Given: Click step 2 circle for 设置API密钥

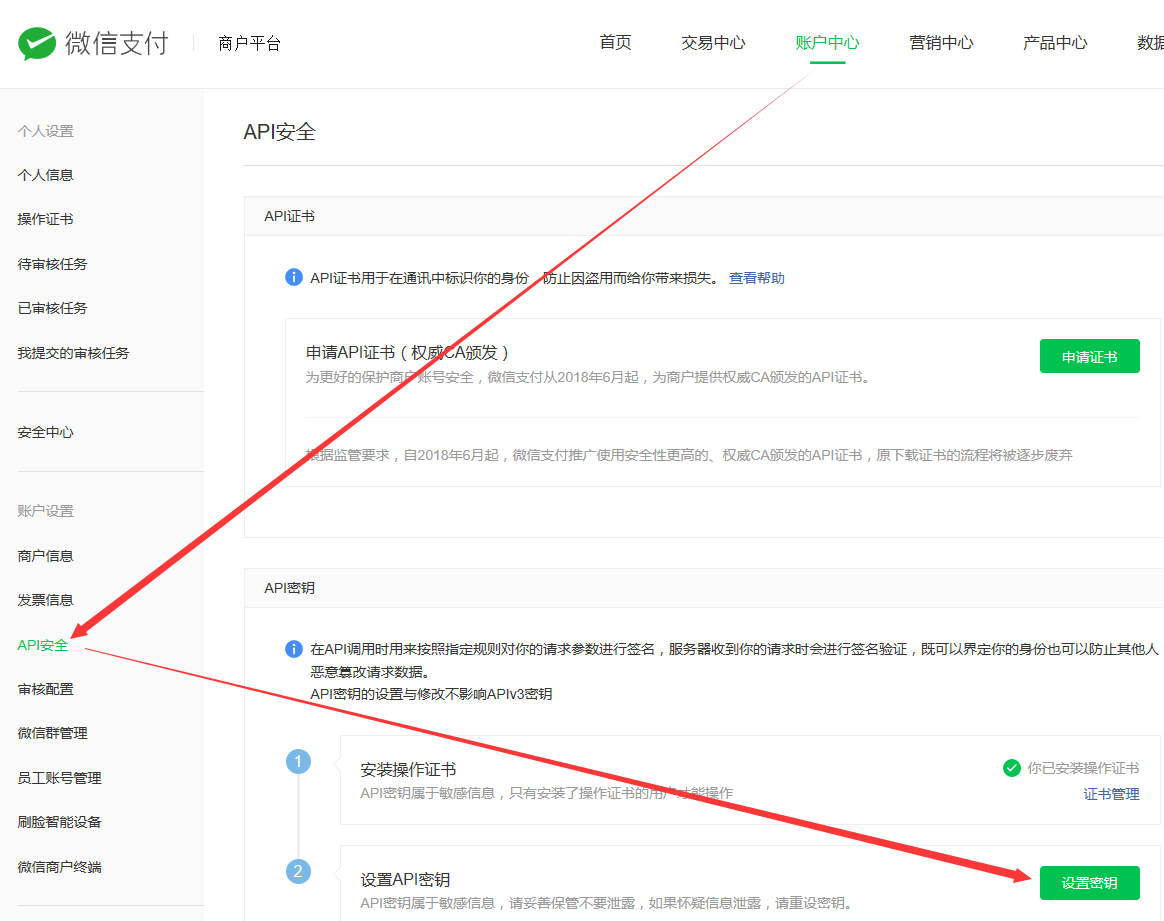Looking at the screenshot, I should [x=298, y=871].
